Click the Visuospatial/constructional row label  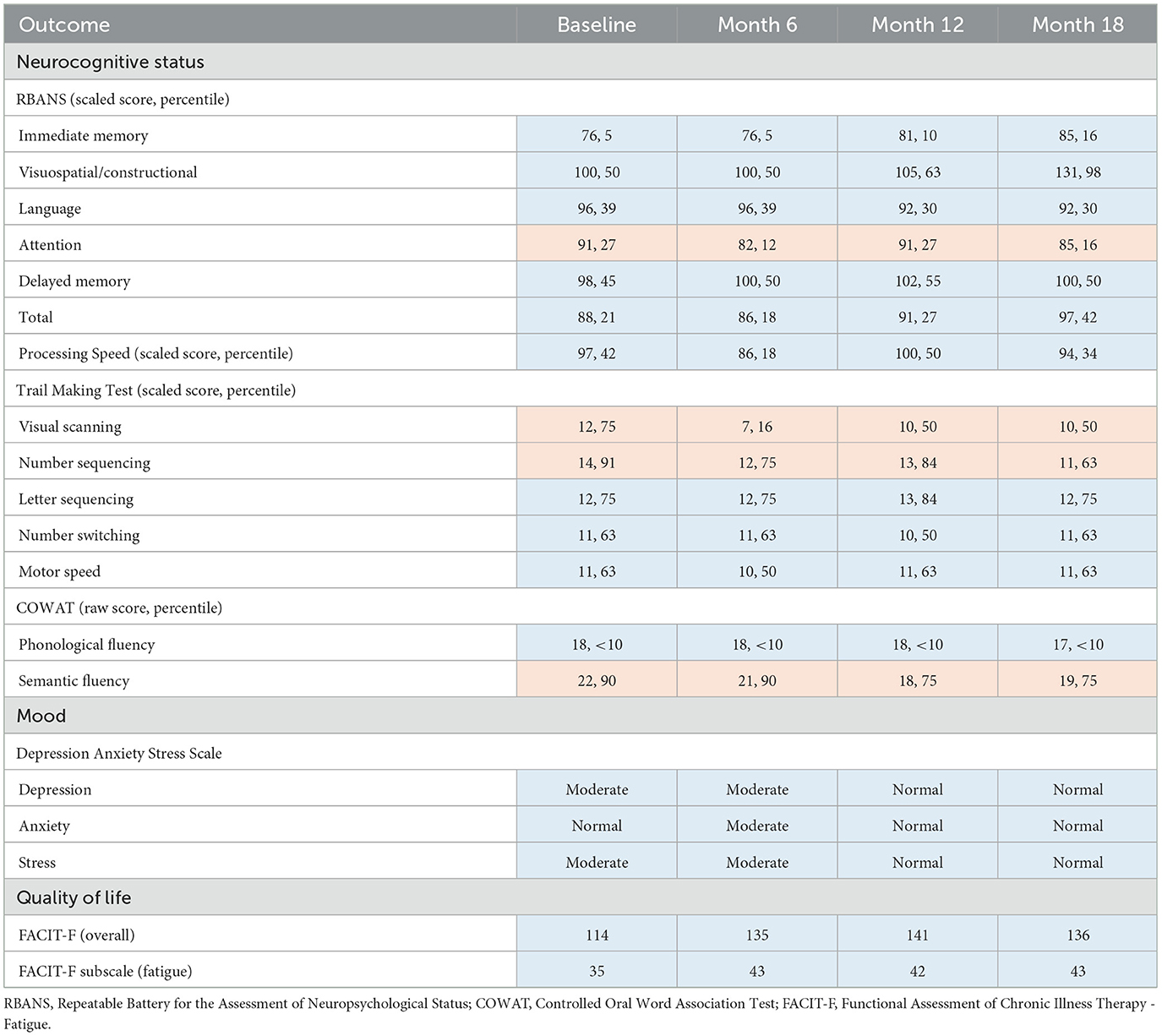click(x=107, y=172)
